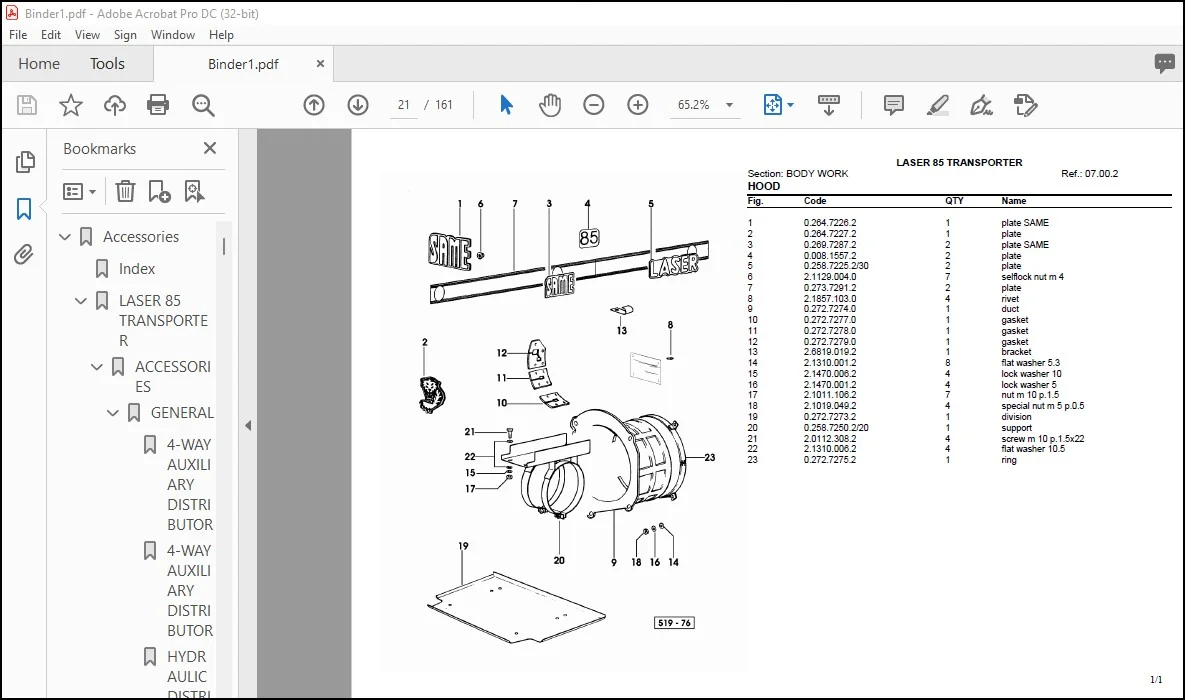Zoom out with the minus button
The height and width of the screenshot is (700, 1185).
pos(594,105)
